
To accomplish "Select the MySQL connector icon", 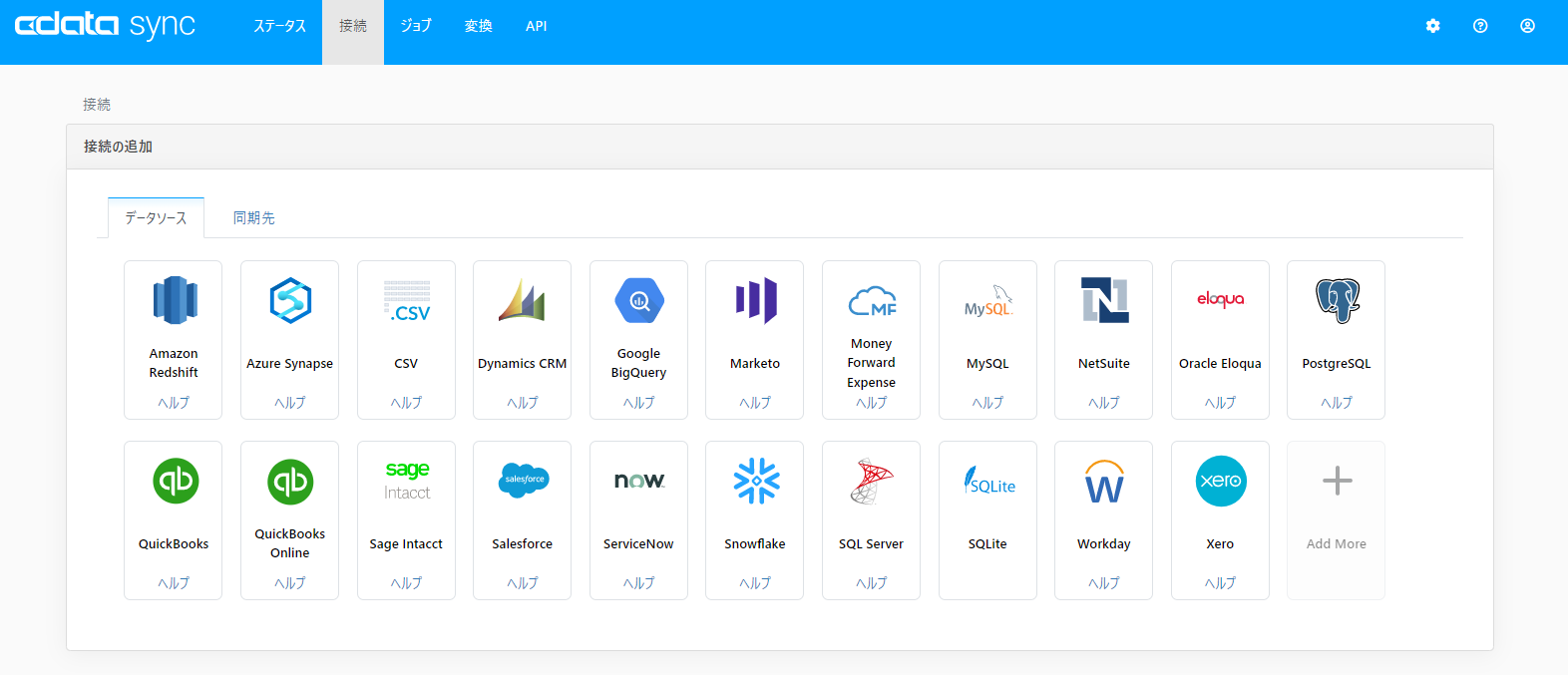I will (988, 301).
